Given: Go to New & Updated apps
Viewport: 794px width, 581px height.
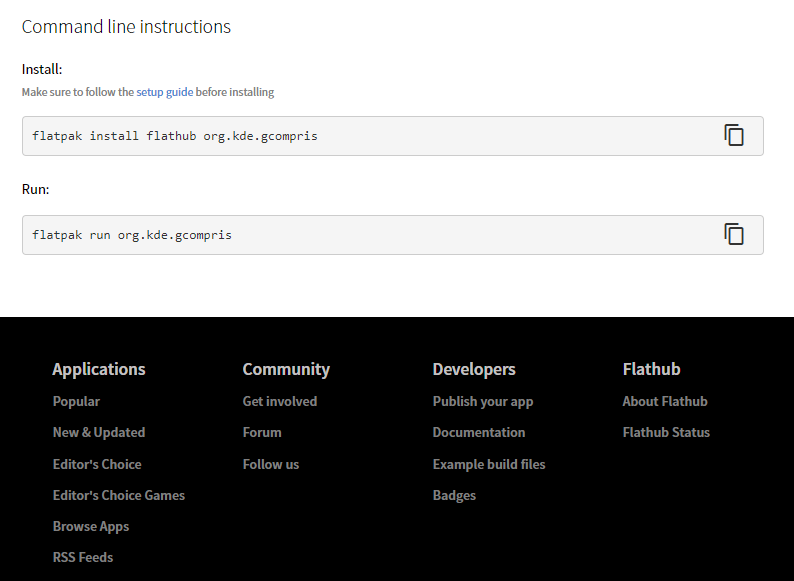Looking at the screenshot, I should pos(99,432).
